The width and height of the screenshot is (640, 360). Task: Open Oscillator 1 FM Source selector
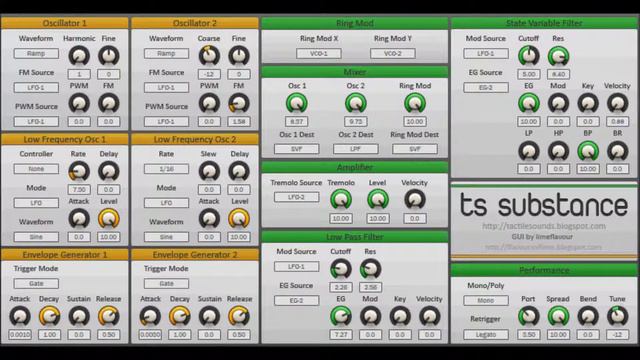click(36, 87)
